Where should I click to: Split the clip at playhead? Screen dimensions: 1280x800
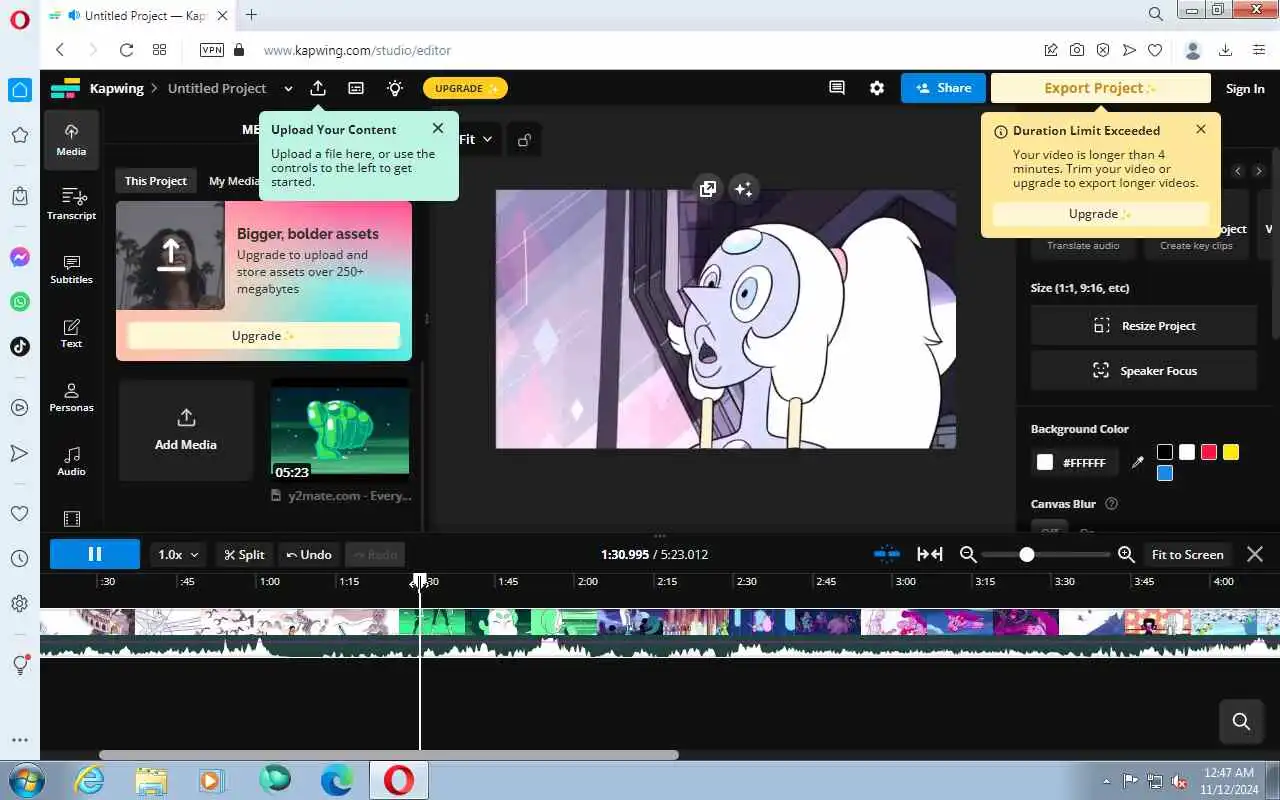tap(245, 554)
